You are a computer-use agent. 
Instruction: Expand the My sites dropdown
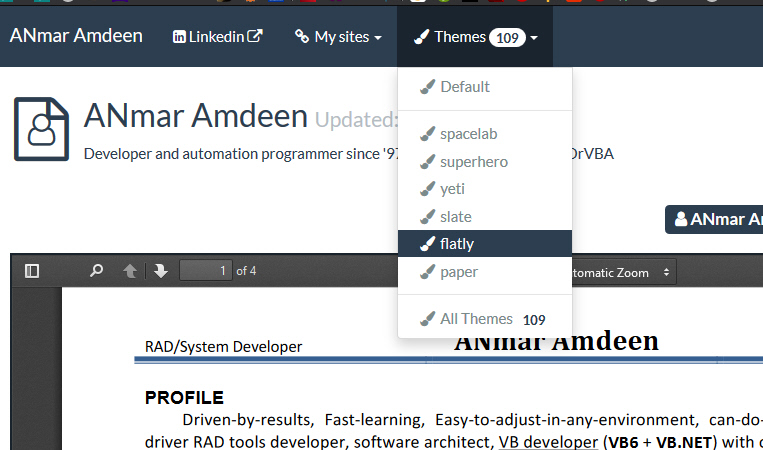[338, 37]
